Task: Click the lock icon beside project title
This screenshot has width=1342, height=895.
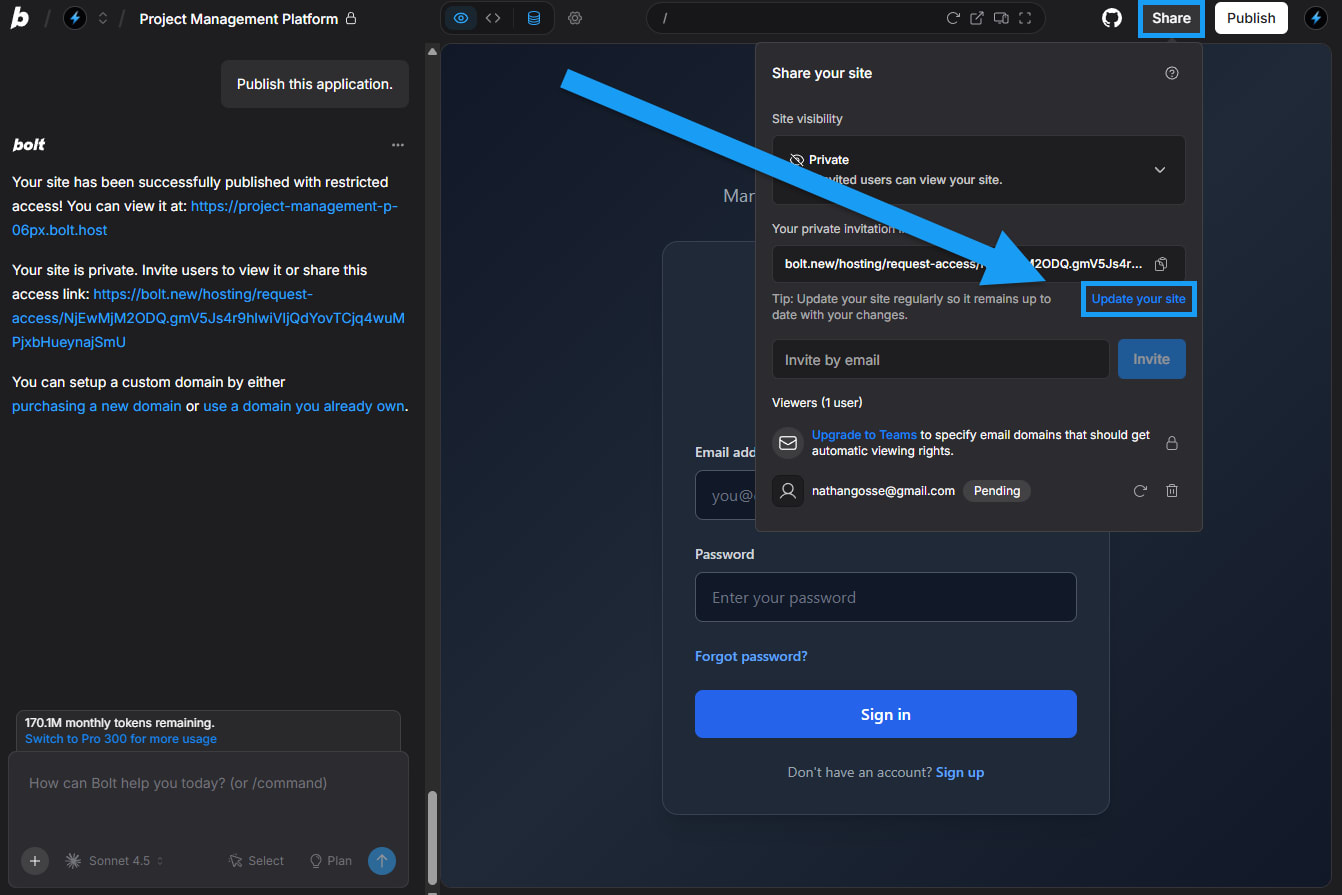Action: pyautogui.click(x=350, y=18)
